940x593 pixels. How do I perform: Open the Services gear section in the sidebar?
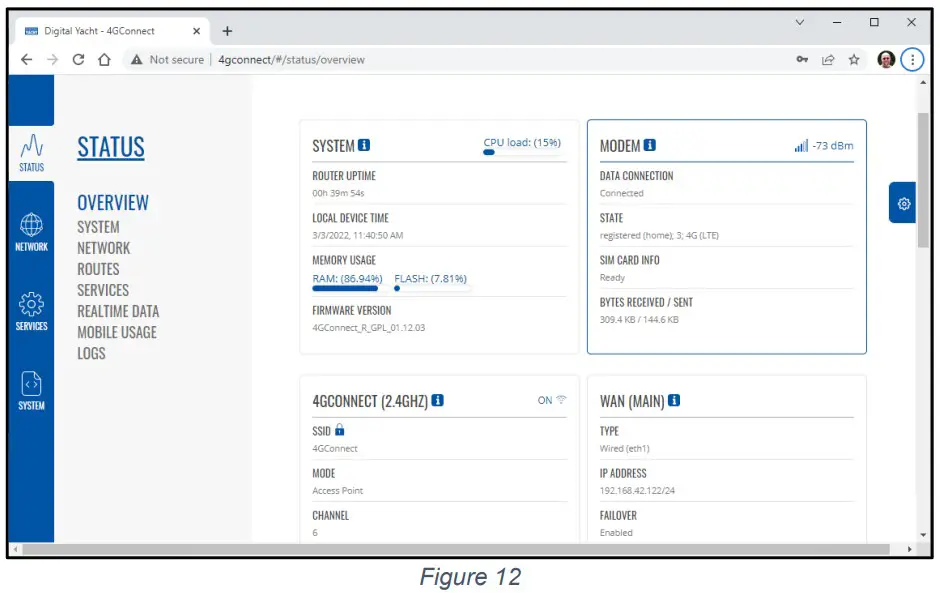point(31,312)
